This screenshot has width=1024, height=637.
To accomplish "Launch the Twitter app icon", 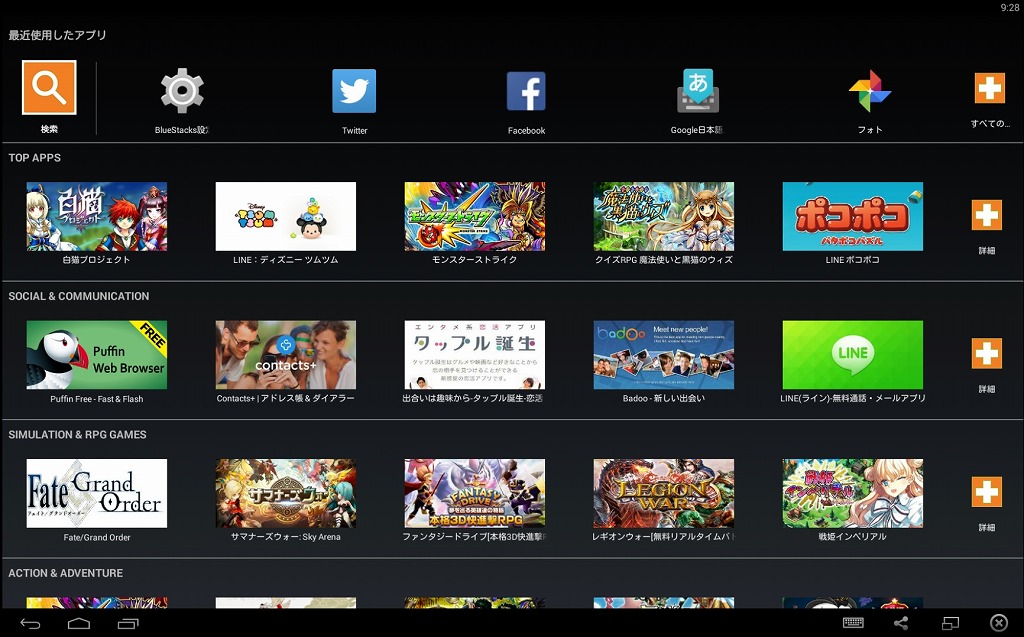I will point(354,91).
